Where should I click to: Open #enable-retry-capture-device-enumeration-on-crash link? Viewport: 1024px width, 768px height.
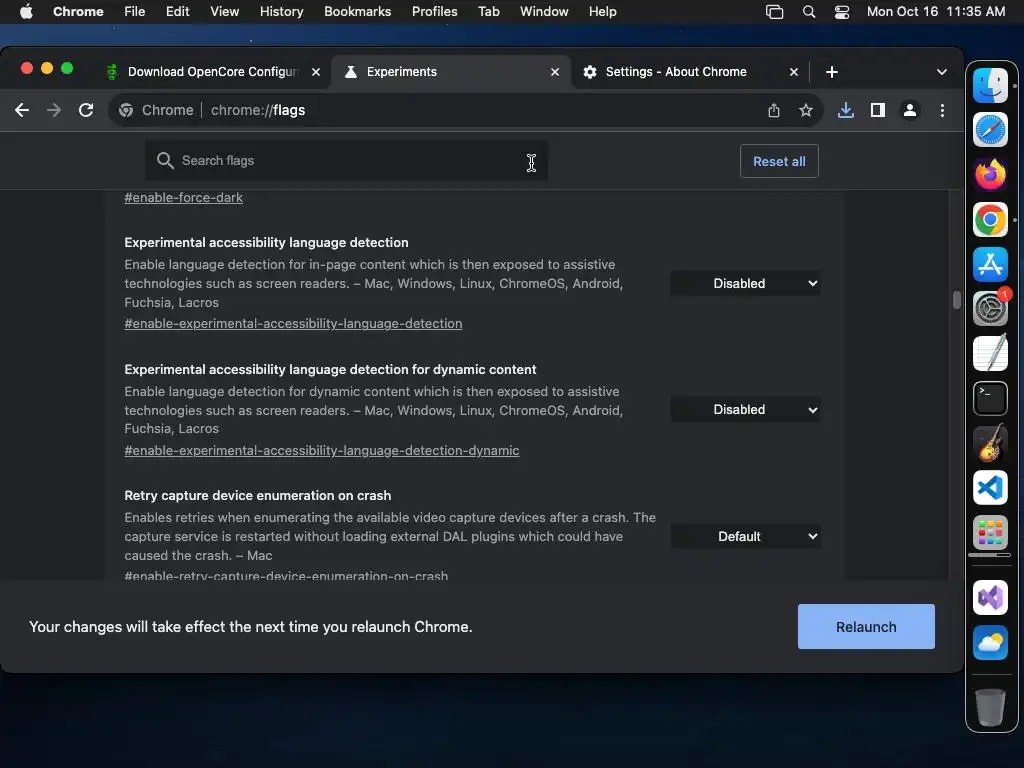(x=286, y=575)
